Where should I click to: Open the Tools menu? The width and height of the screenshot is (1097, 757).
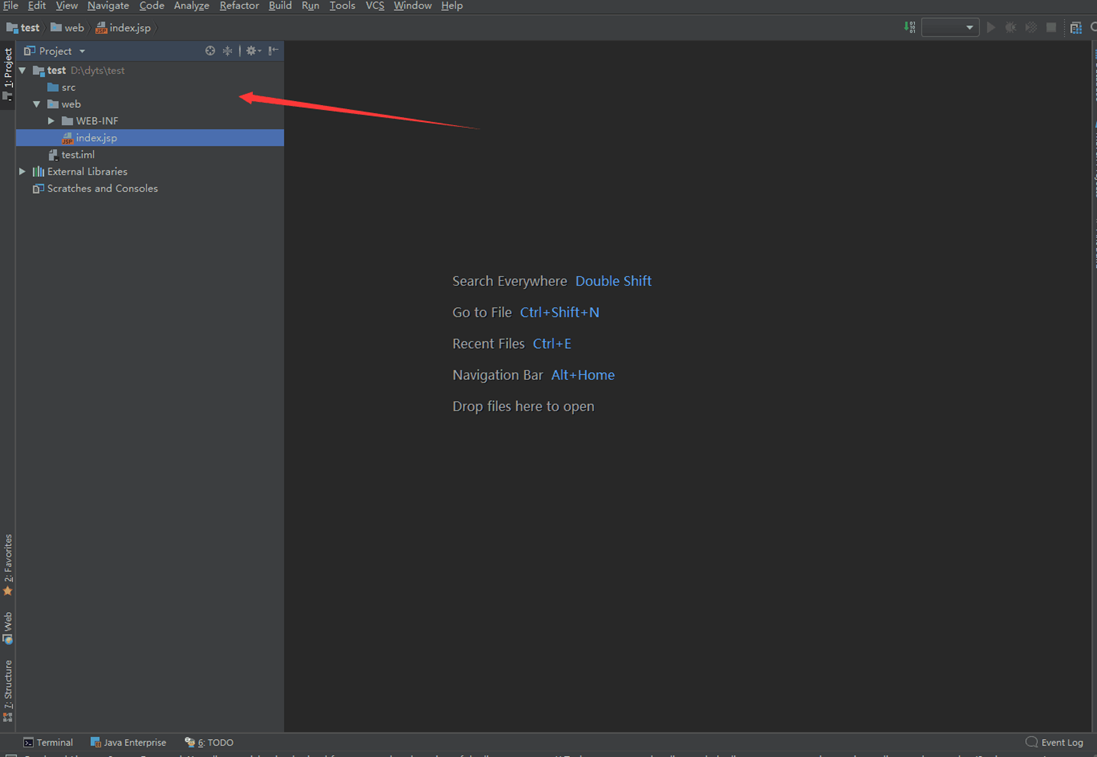pos(342,6)
